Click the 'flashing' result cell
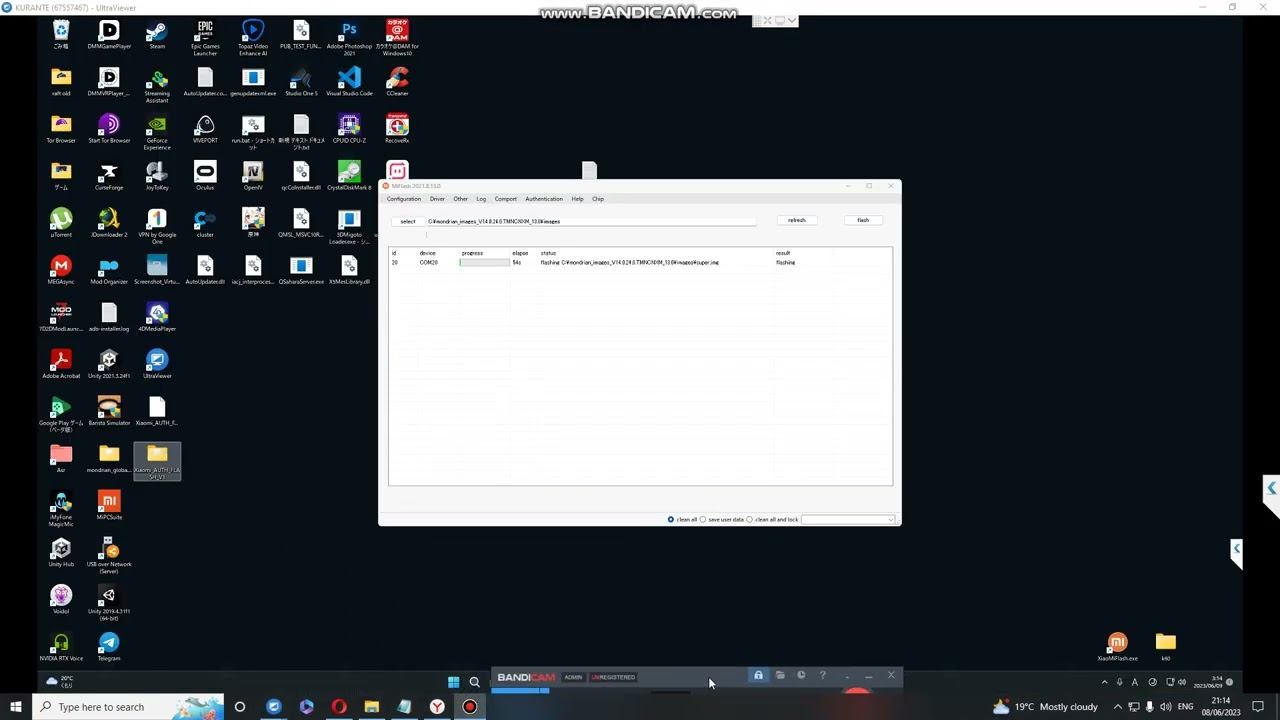The height and width of the screenshot is (720, 1280). 786,263
